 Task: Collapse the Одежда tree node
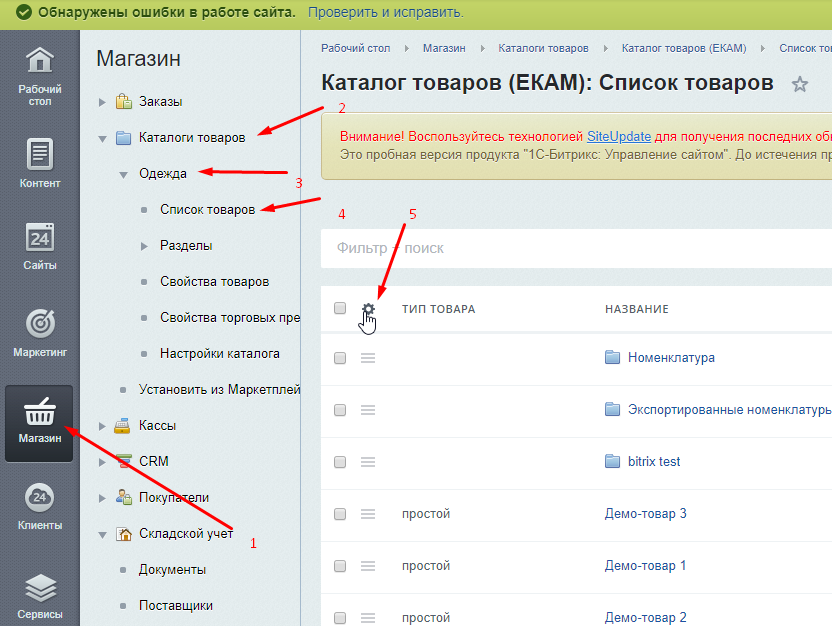(x=124, y=175)
